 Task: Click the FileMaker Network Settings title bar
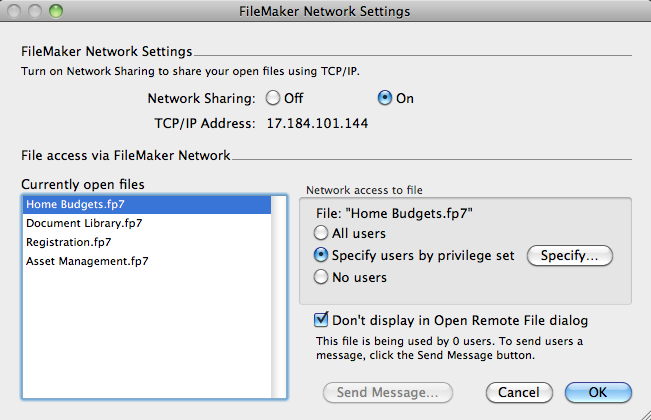coord(325,11)
